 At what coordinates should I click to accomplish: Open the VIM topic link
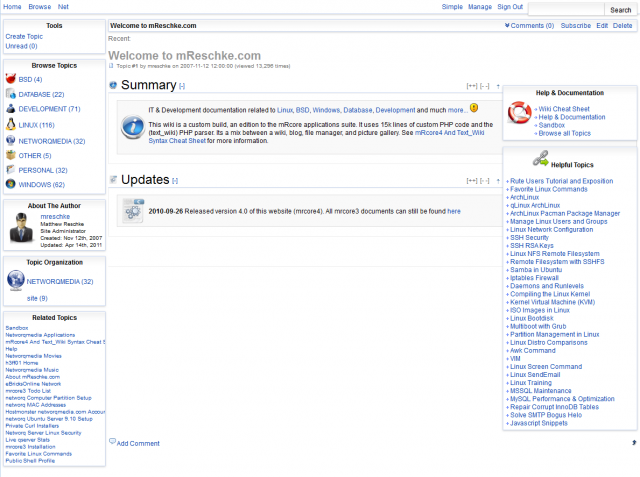pos(515,359)
